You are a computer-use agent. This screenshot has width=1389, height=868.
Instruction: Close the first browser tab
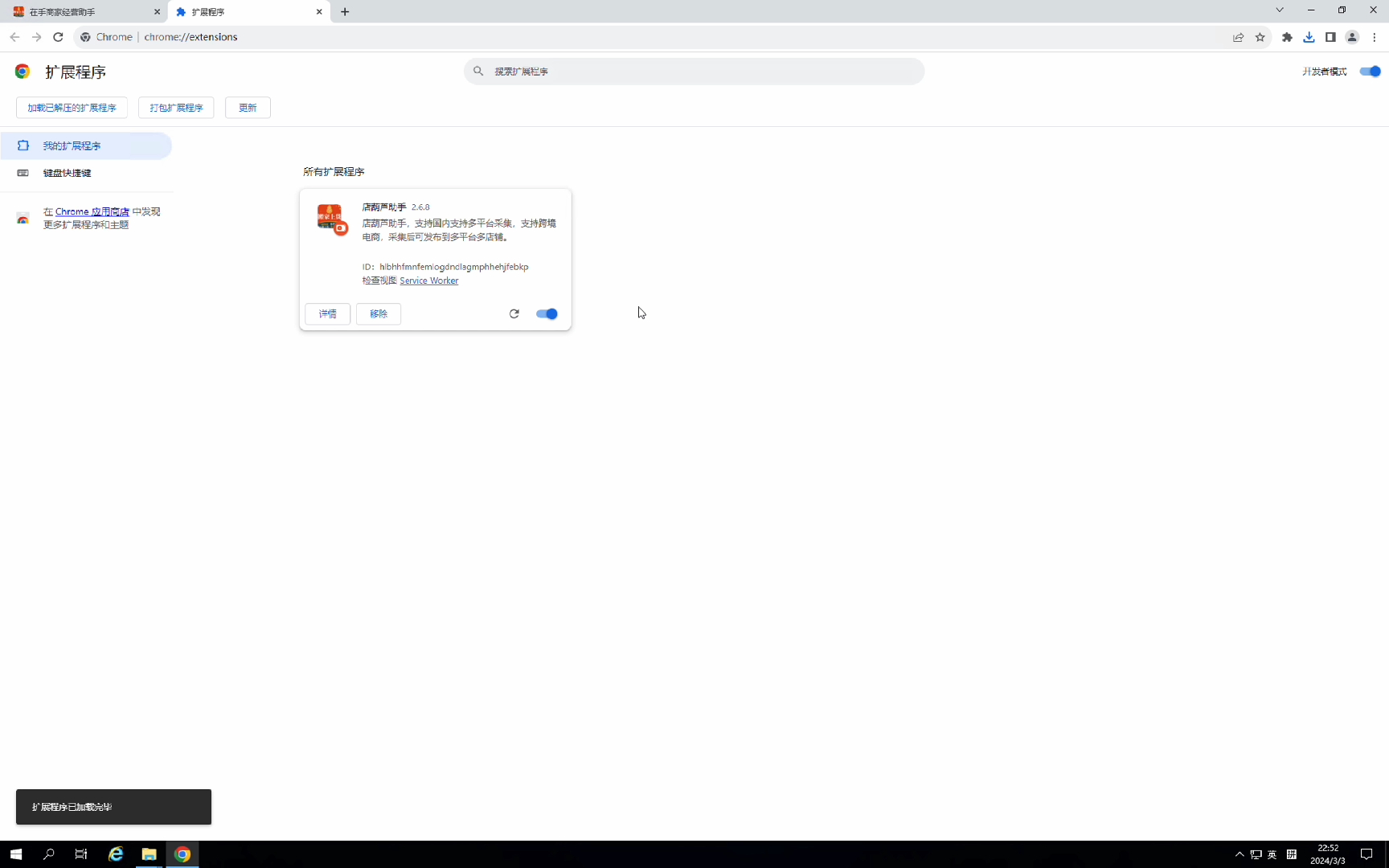point(157,12)
